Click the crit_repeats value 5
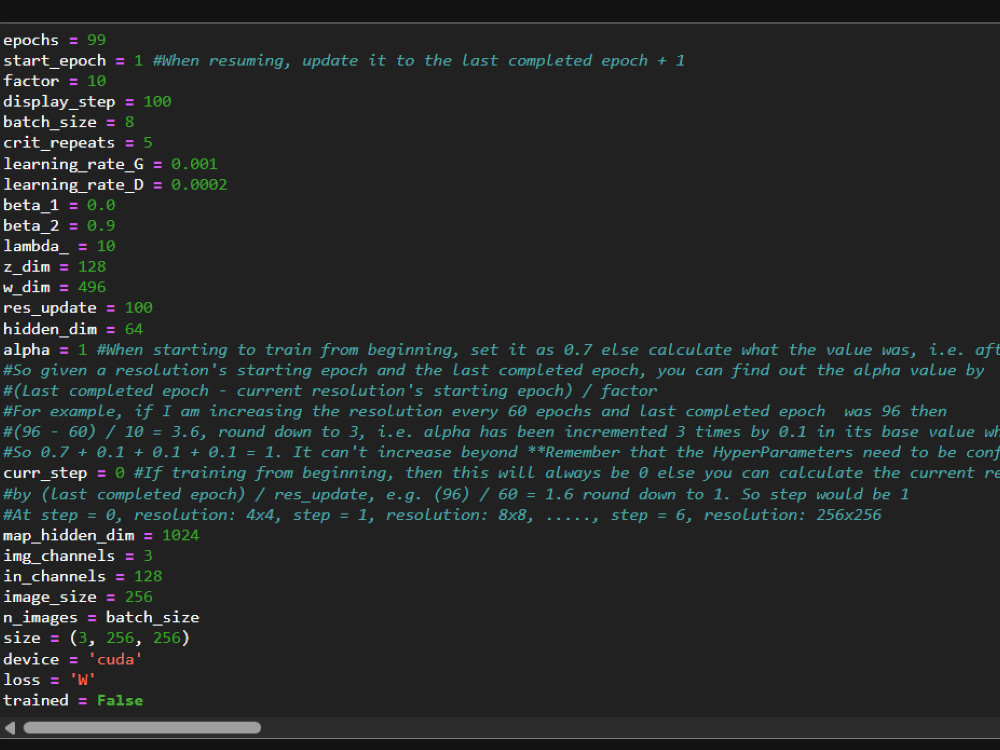Screen dimensions: 1000x750 click(x=148, y=142)
